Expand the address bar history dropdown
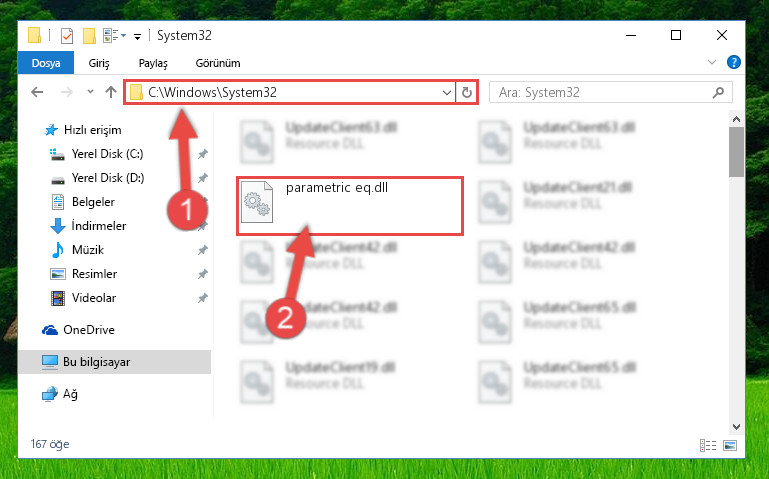 tap(446, 92)
